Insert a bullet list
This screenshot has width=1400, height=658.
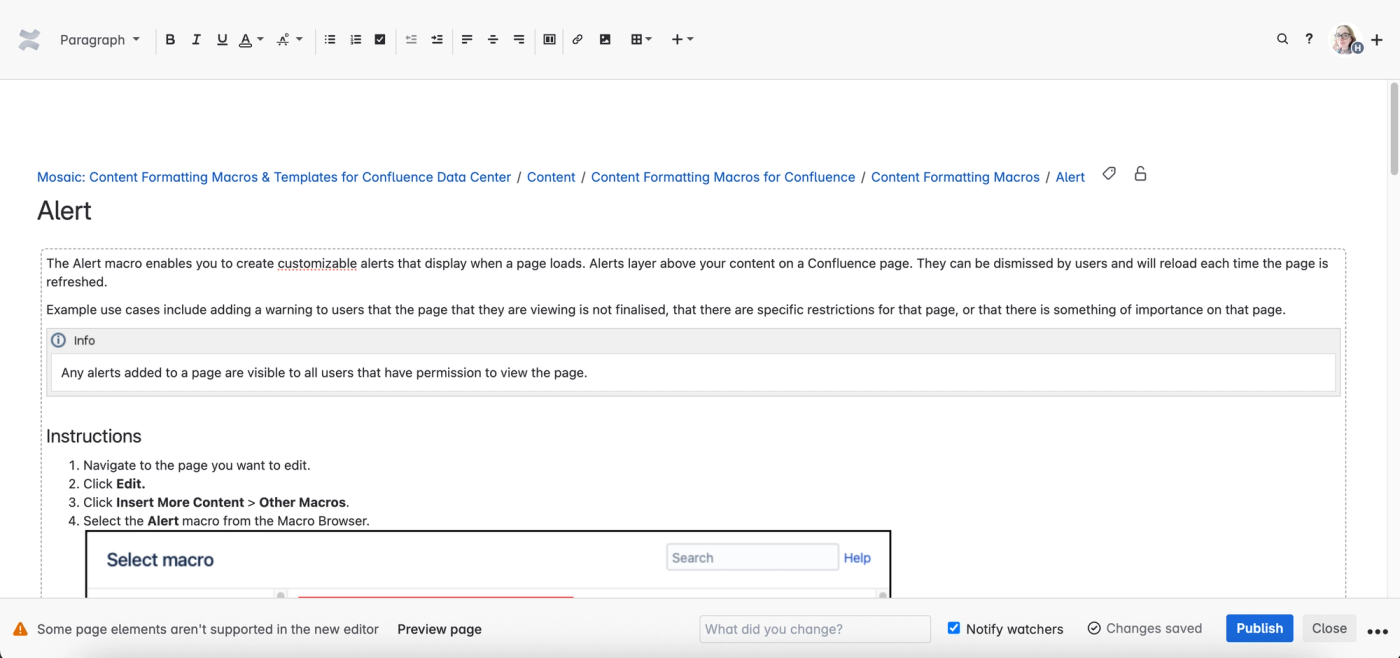click(330, 40)
